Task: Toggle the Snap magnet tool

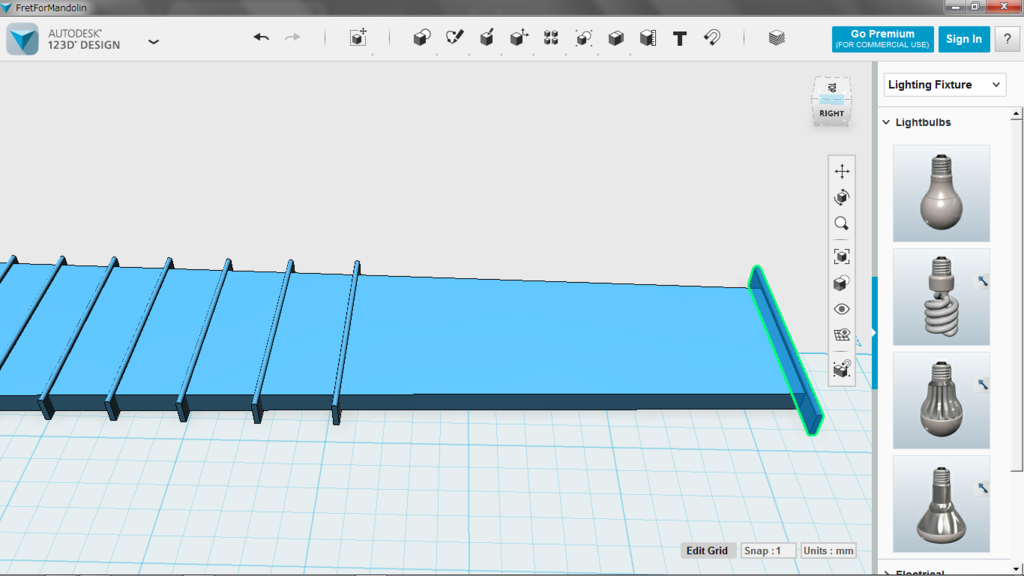Action: (712, 38)
